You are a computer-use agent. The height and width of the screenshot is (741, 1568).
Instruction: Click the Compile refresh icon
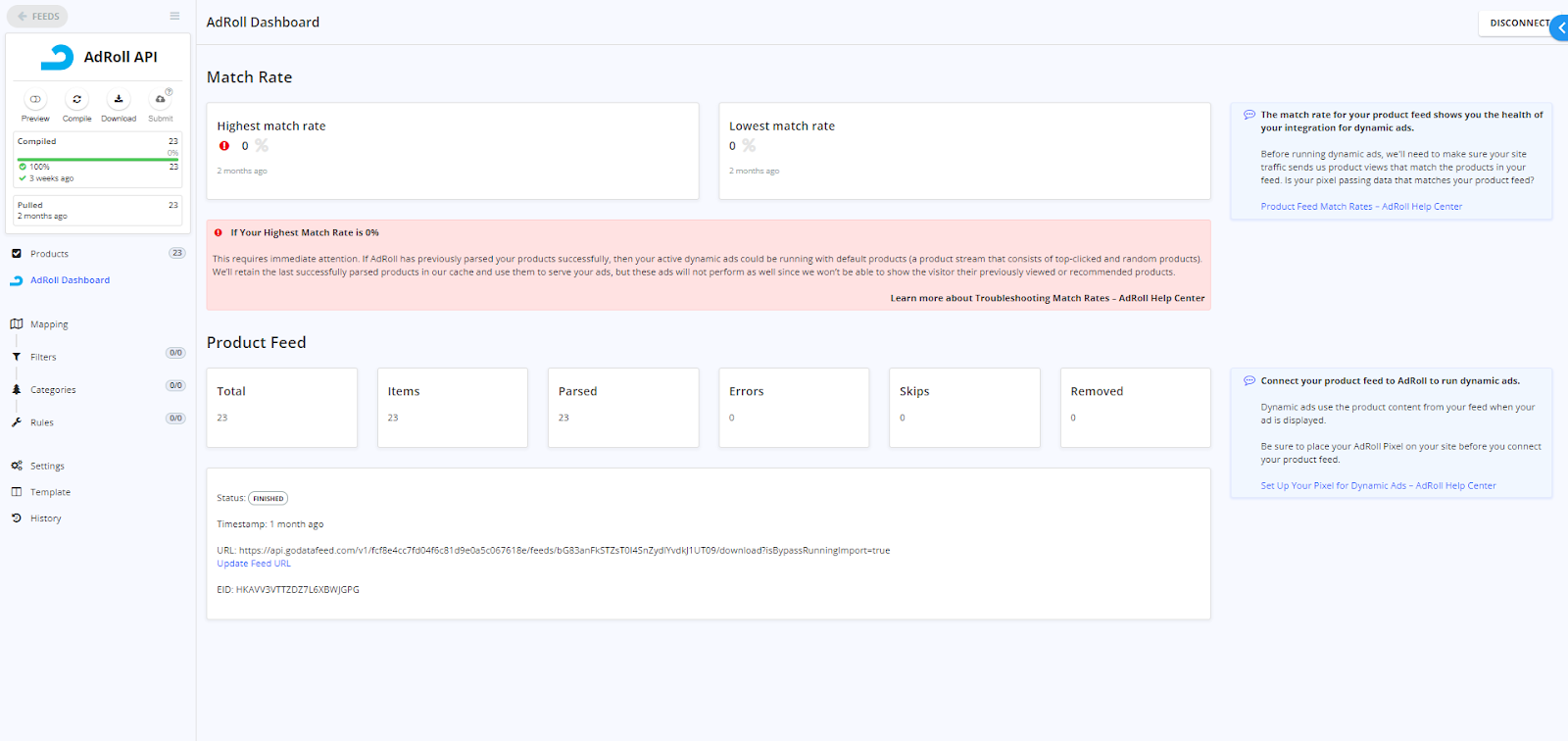click(x=76, y=100)
